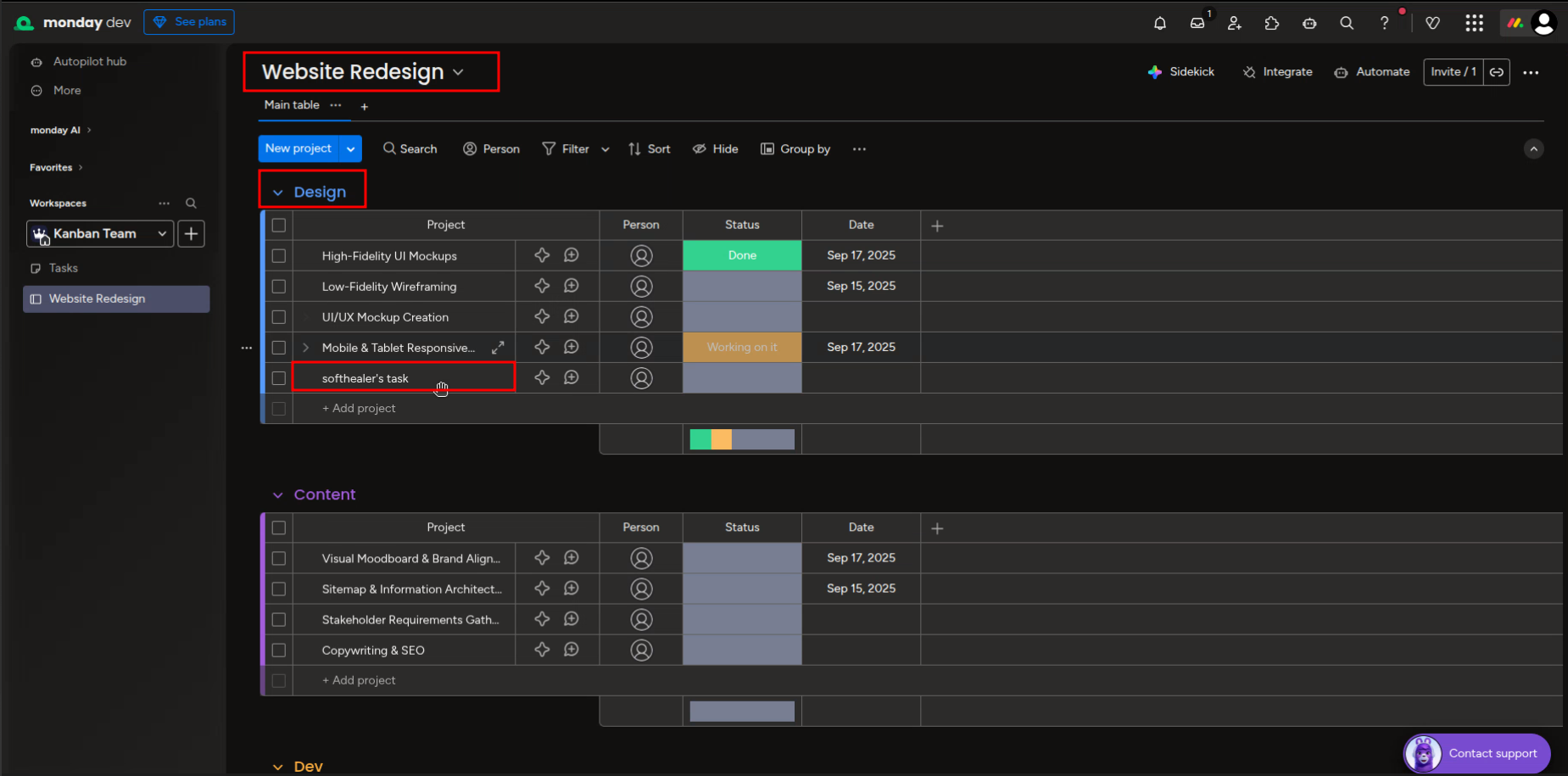Viewport: 1568px width, 776px height.
Task: Click the invite members icon in top bar
Action: [1235, 23]
